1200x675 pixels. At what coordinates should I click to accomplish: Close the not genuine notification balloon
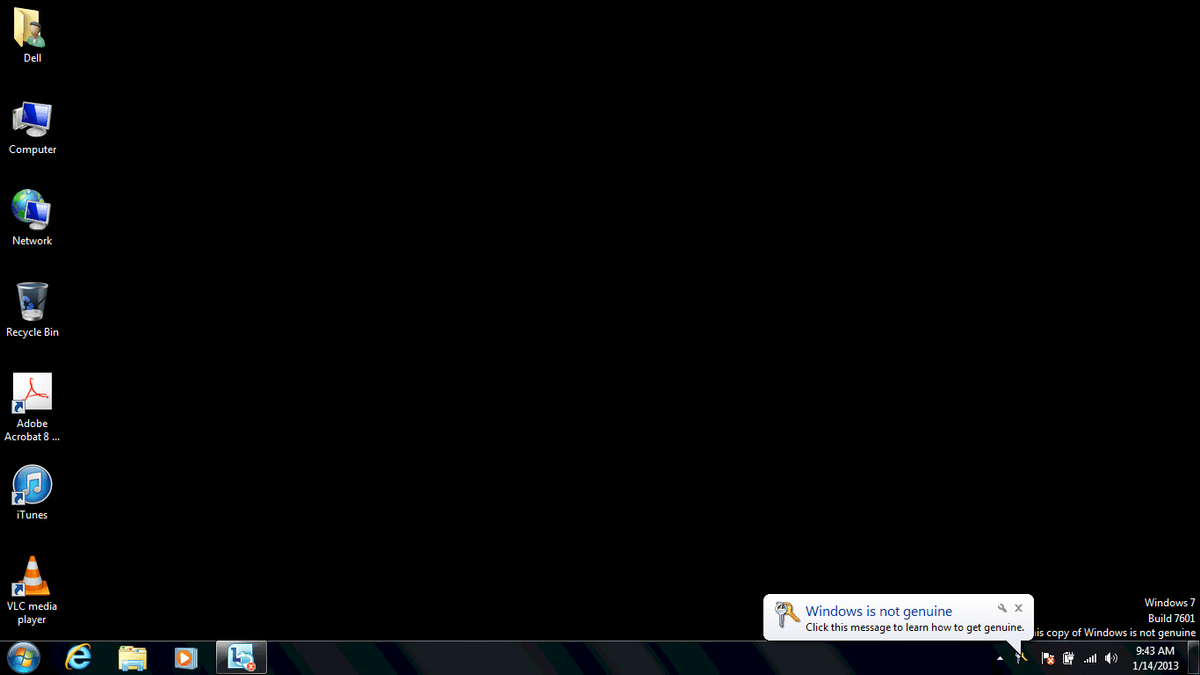pos(1019,608)
